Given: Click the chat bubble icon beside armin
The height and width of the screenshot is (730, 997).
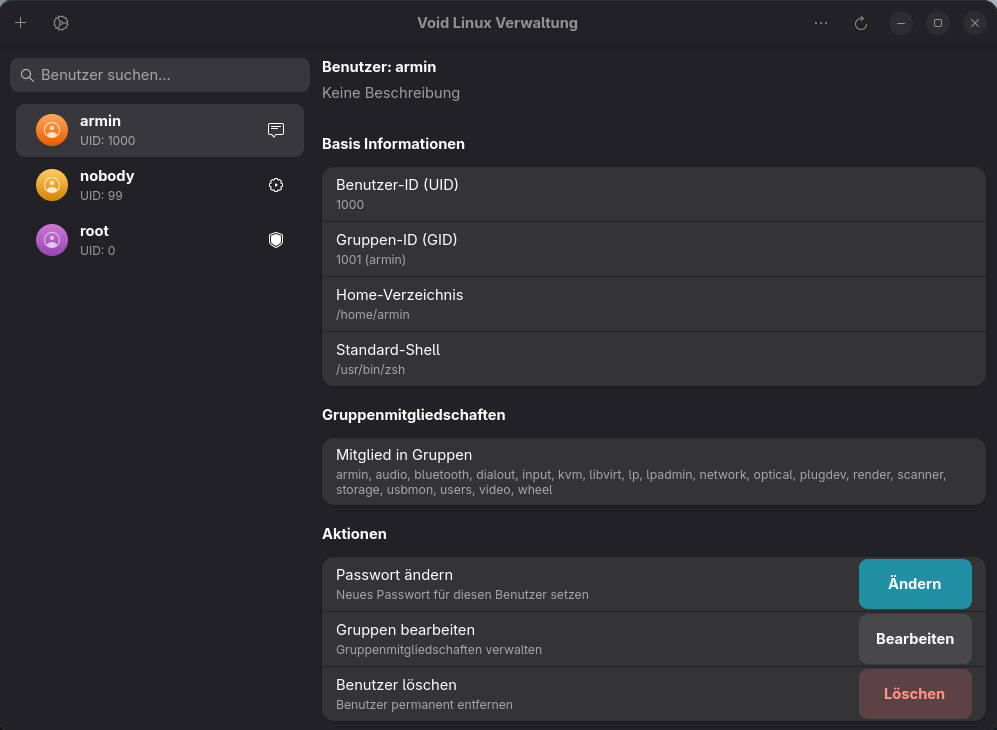Looking at the screenshot, I should click(276, 130).
